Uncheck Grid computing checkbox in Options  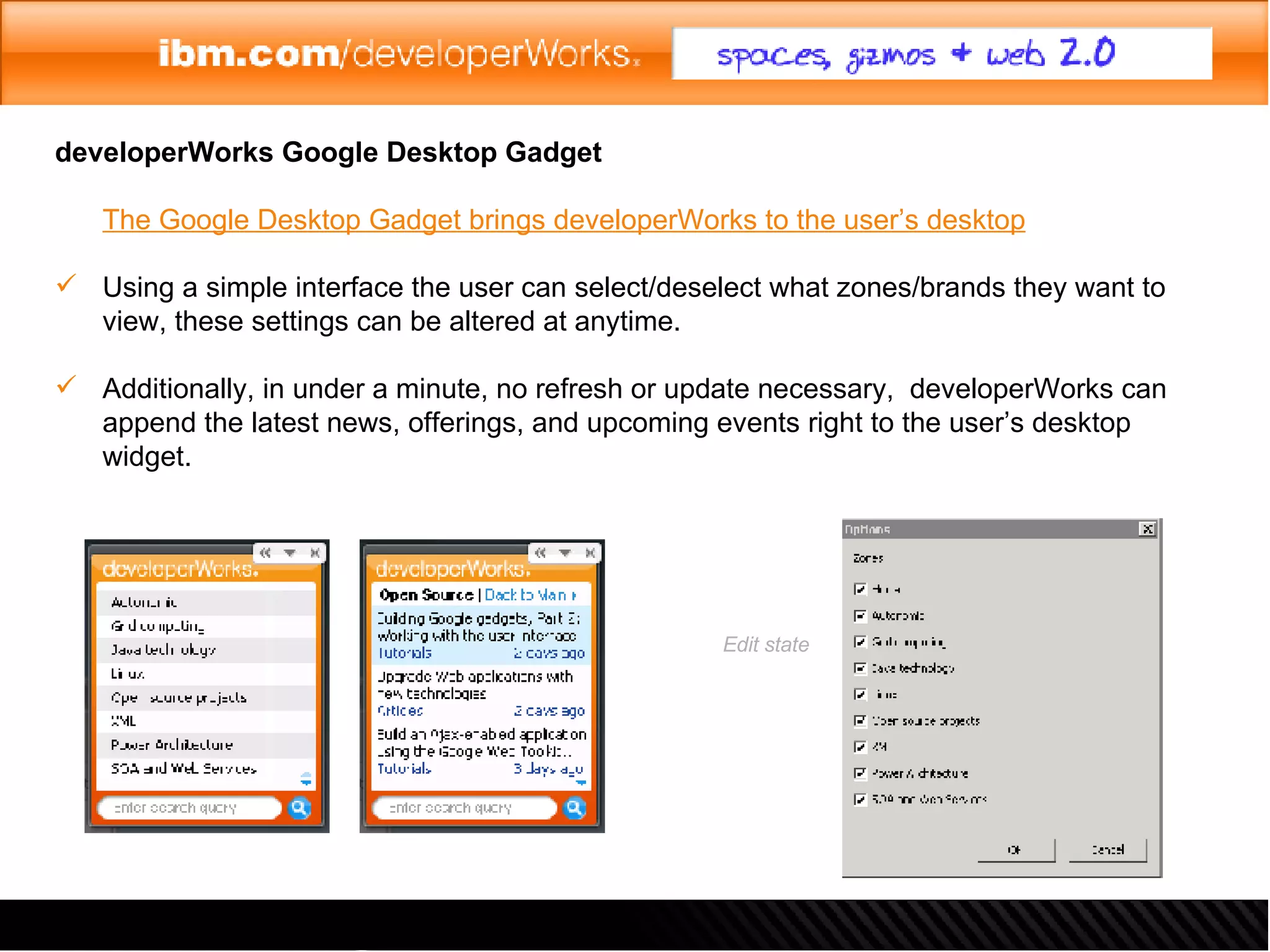coord(859,641)
